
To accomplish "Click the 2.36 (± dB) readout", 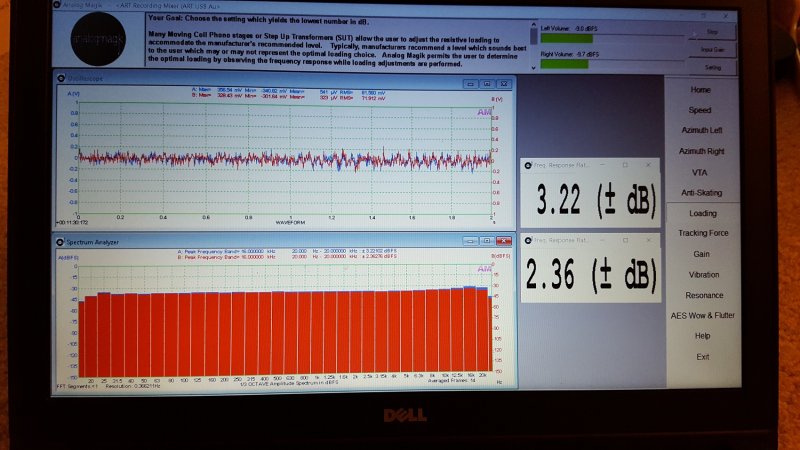I will tap(591, 274).
